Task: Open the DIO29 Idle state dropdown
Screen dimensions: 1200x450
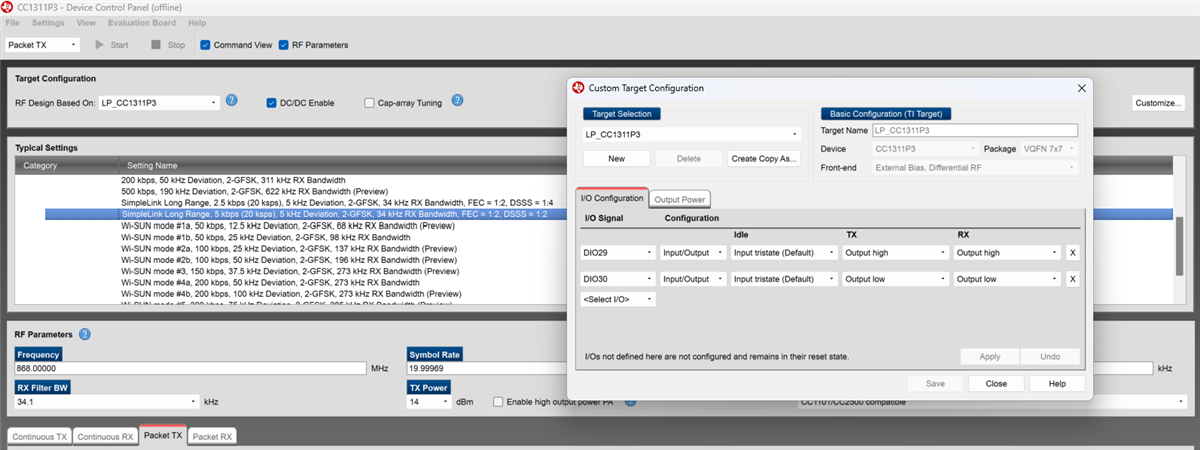Action: [x=783, y=253]
